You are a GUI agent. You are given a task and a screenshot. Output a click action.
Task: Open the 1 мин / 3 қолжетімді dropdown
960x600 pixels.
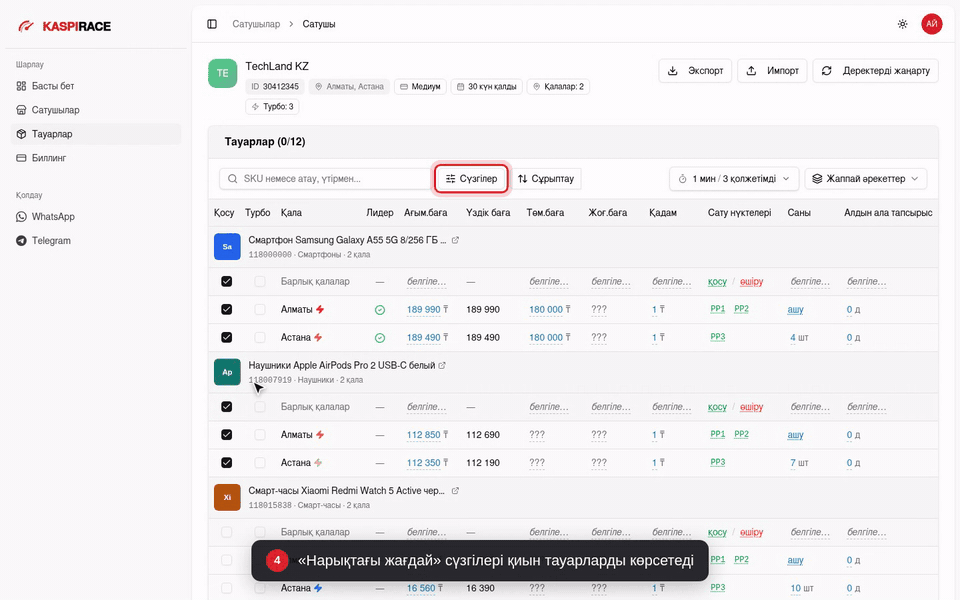(x=733, y=179)
